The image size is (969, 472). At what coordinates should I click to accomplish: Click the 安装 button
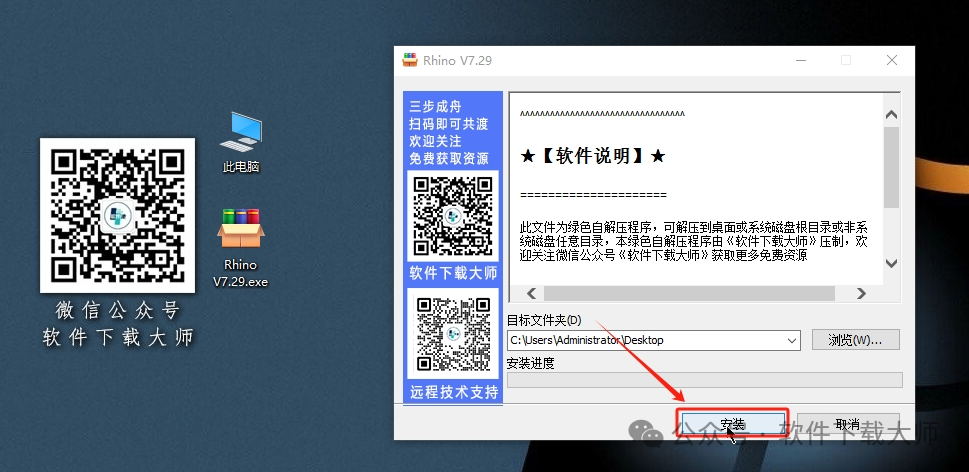coord(733,424)
